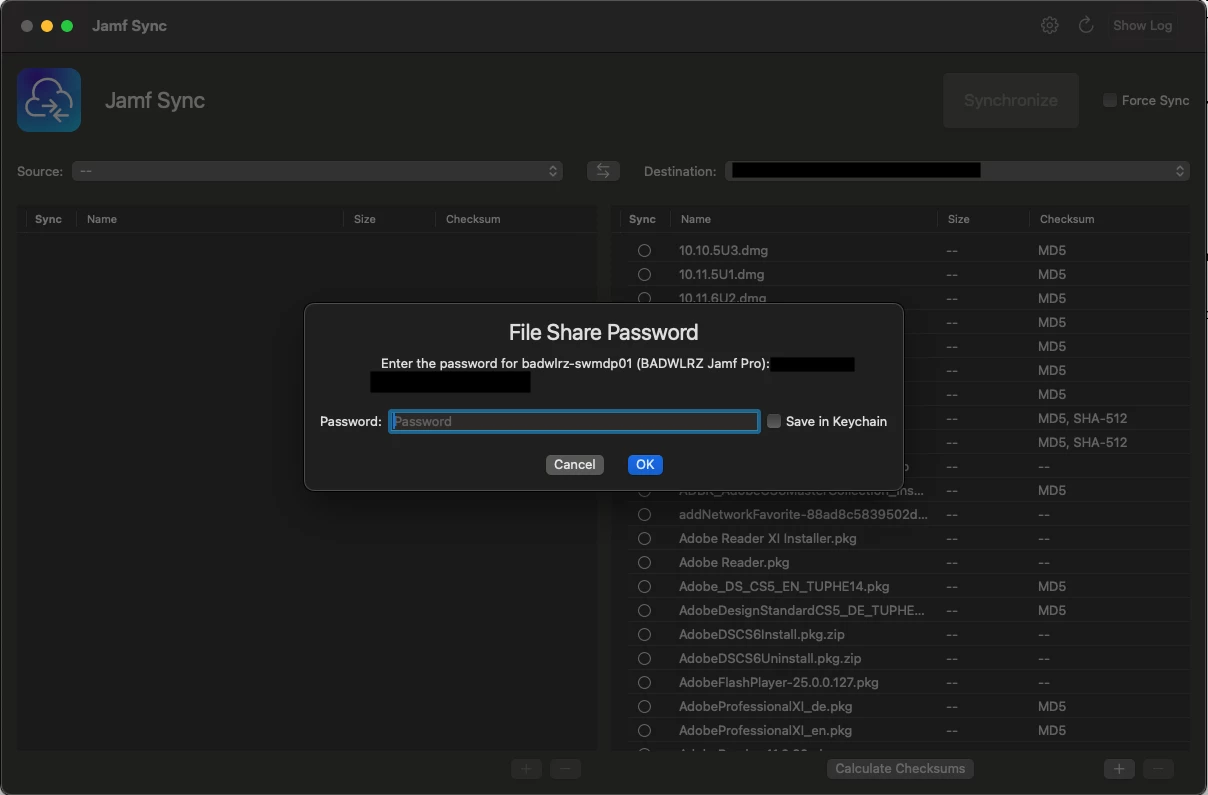The height and width of the screenshot is (795, 1208).
Task: Check Save in Keychain option
Action: coord(774,421)
